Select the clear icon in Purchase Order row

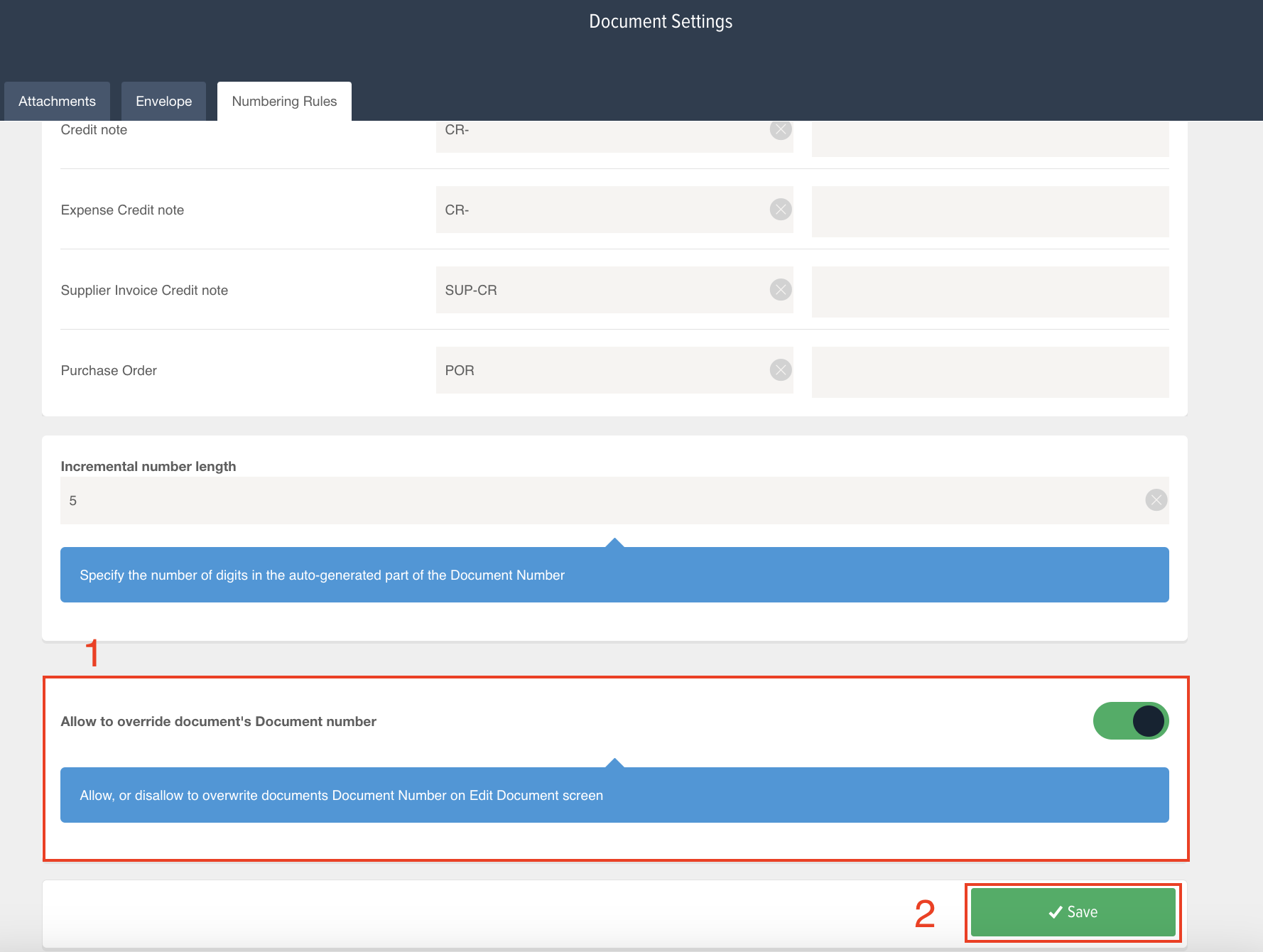(779, 370)
